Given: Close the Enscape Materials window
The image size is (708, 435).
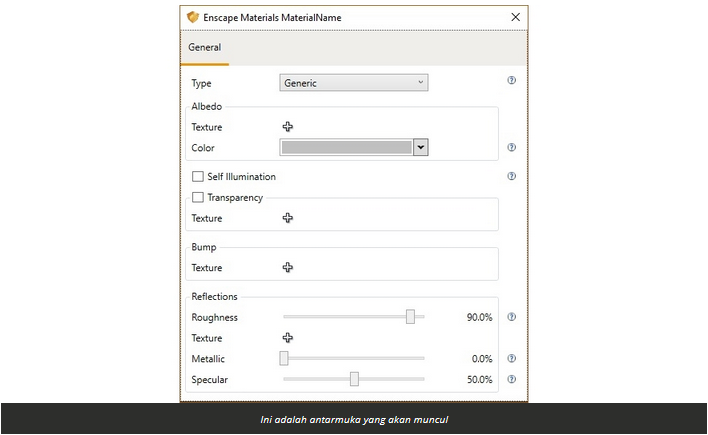Looking at the screenshot, I should [x=515, y=17].
